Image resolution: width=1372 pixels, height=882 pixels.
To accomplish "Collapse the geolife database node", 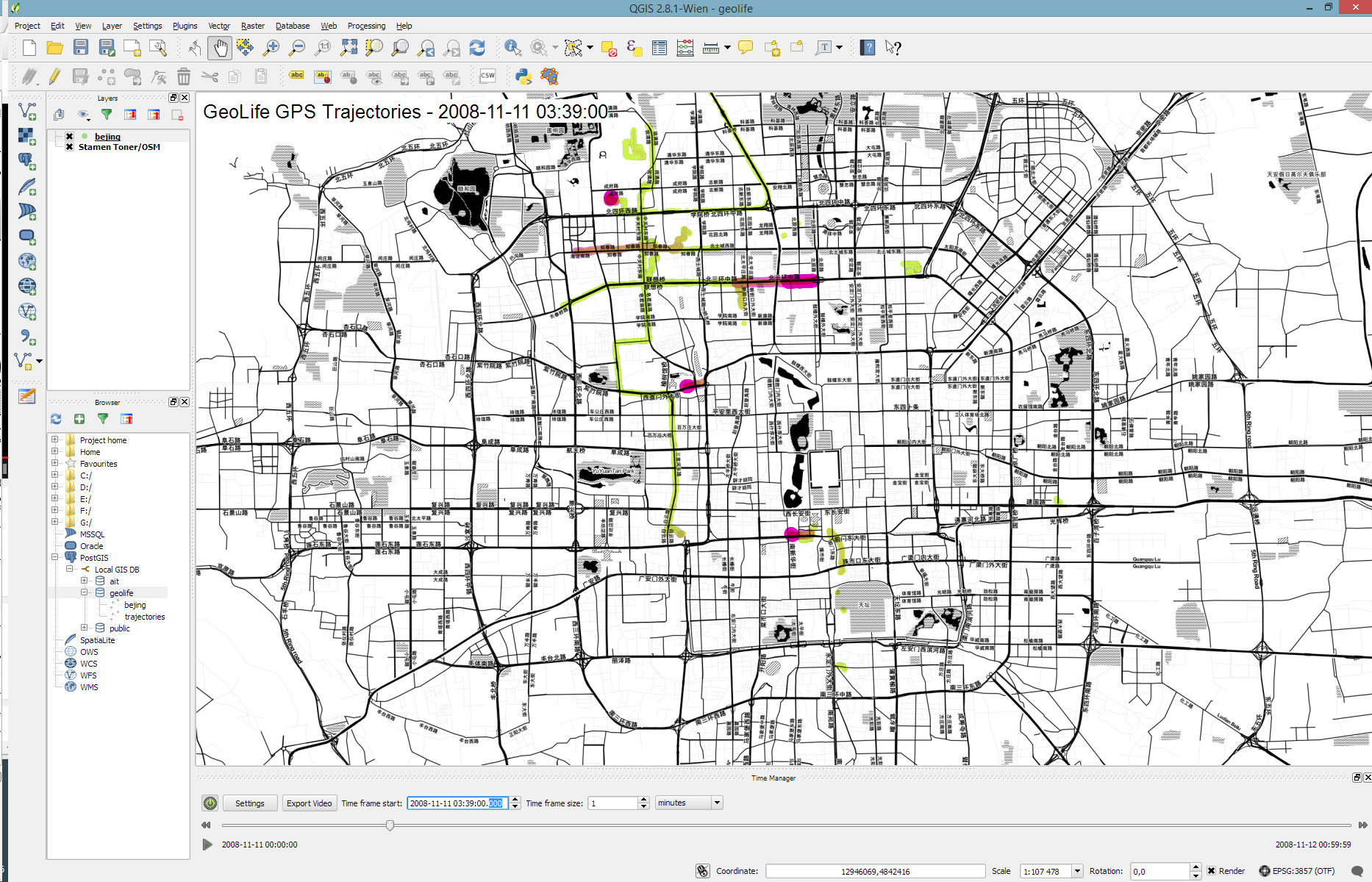I will tap(85, 592).
